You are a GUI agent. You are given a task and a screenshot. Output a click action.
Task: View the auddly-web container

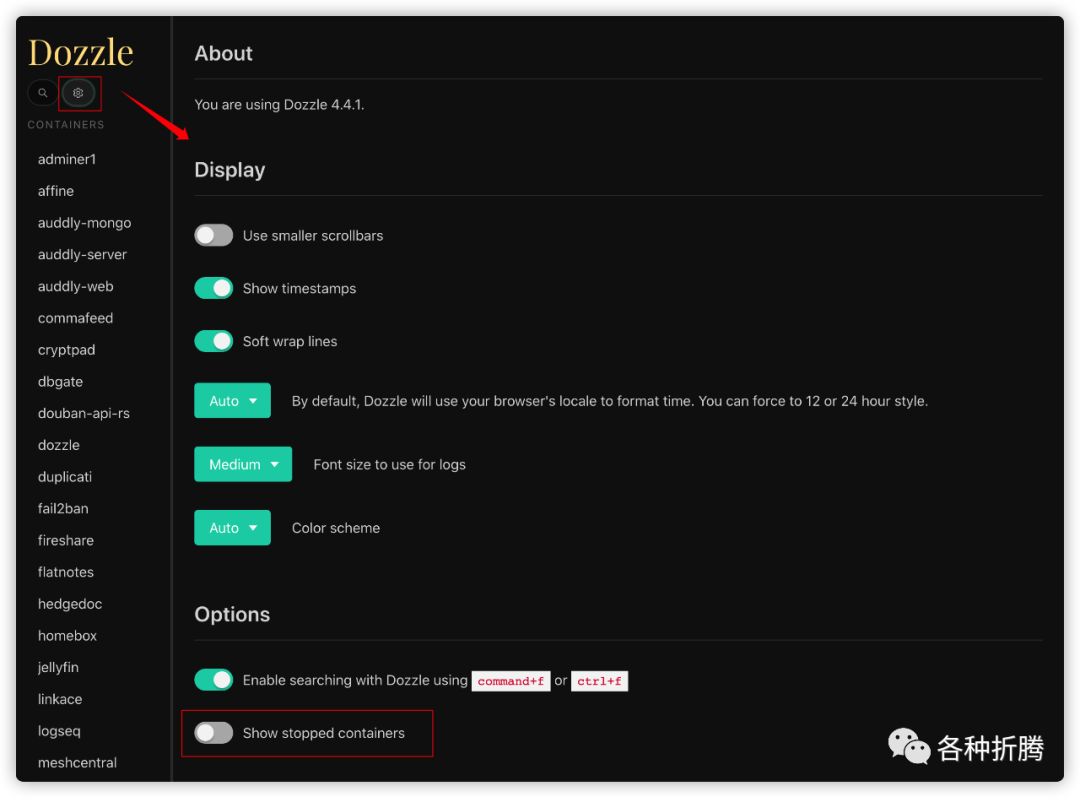[x=75, y=286]
